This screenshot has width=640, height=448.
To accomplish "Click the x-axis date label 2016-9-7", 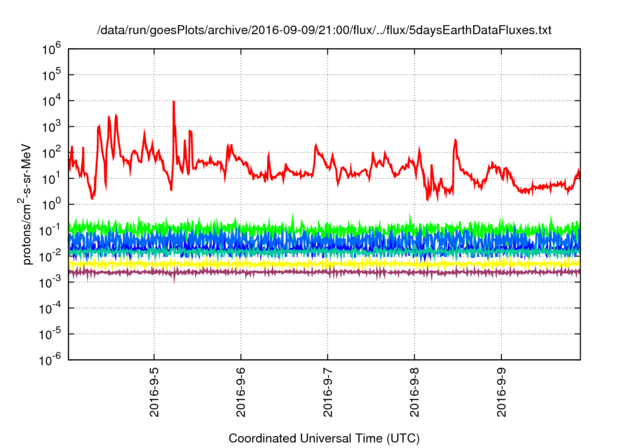I will click(x=328, y=393).
